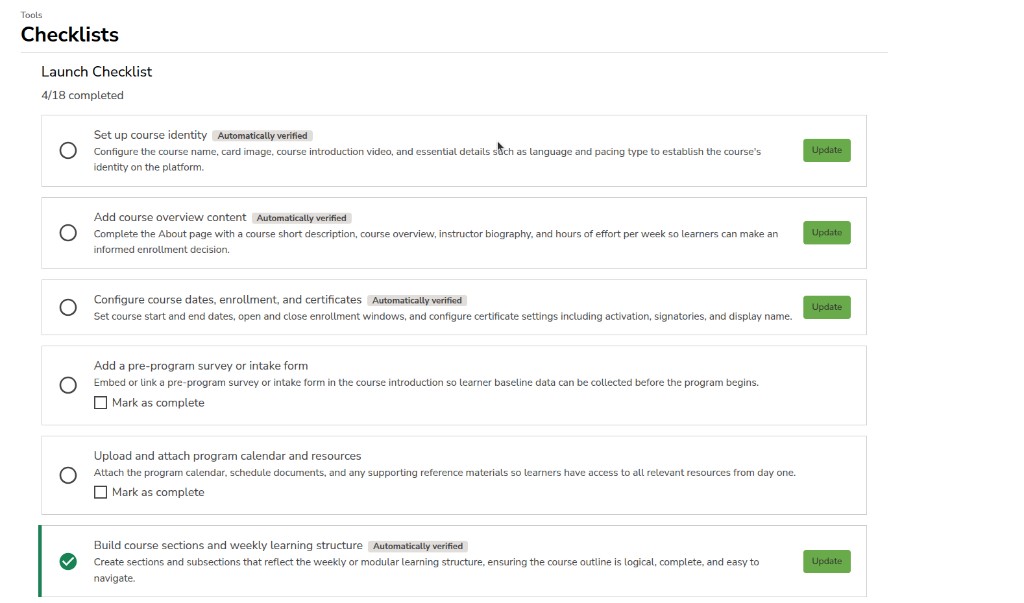Click the pre-program survey status circle
The height and width of the screenshot is (603, 1024).
point(68,385)
